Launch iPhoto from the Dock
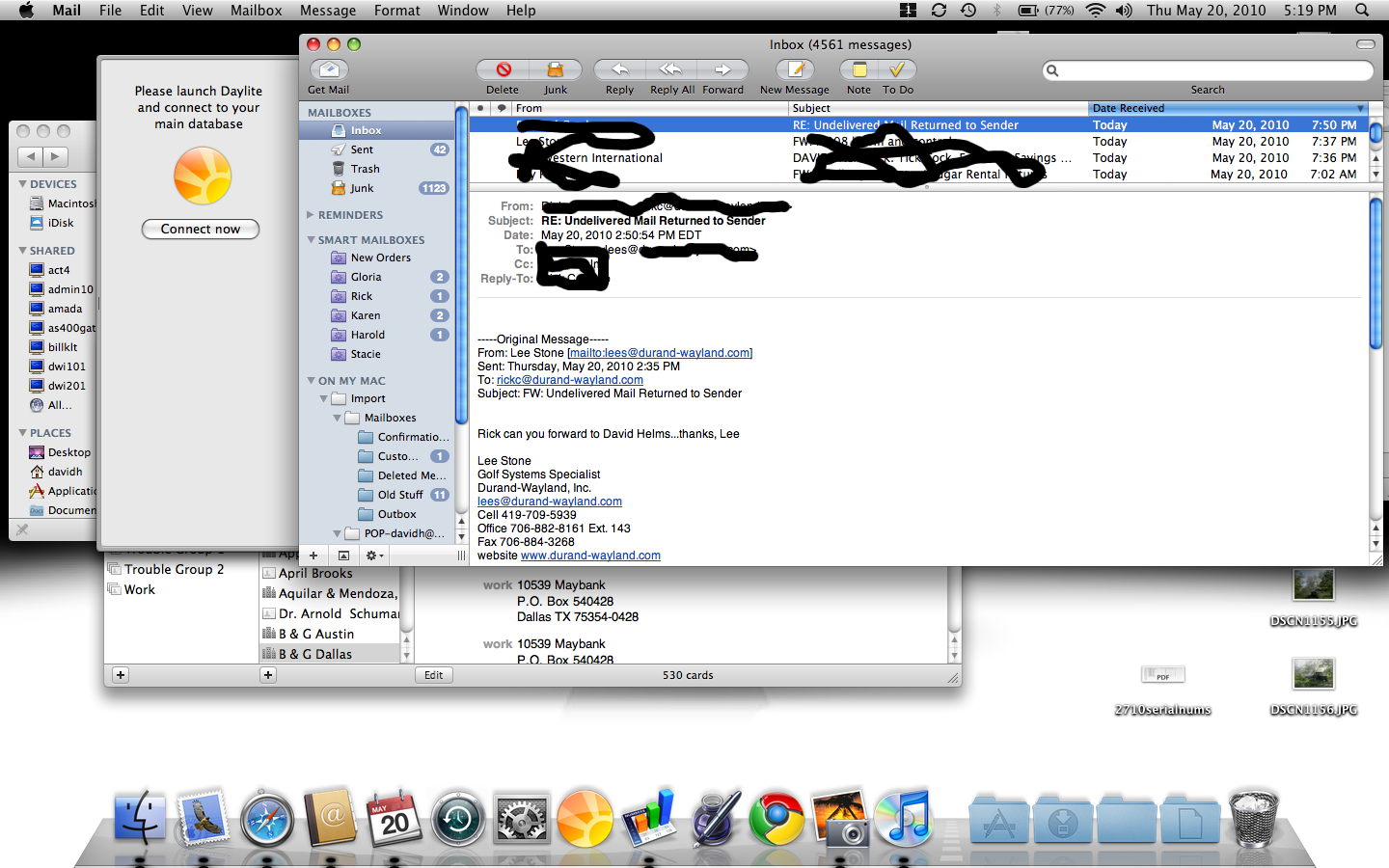The width and height of the screenshot is (1389, 868). [x=840, y=818]
